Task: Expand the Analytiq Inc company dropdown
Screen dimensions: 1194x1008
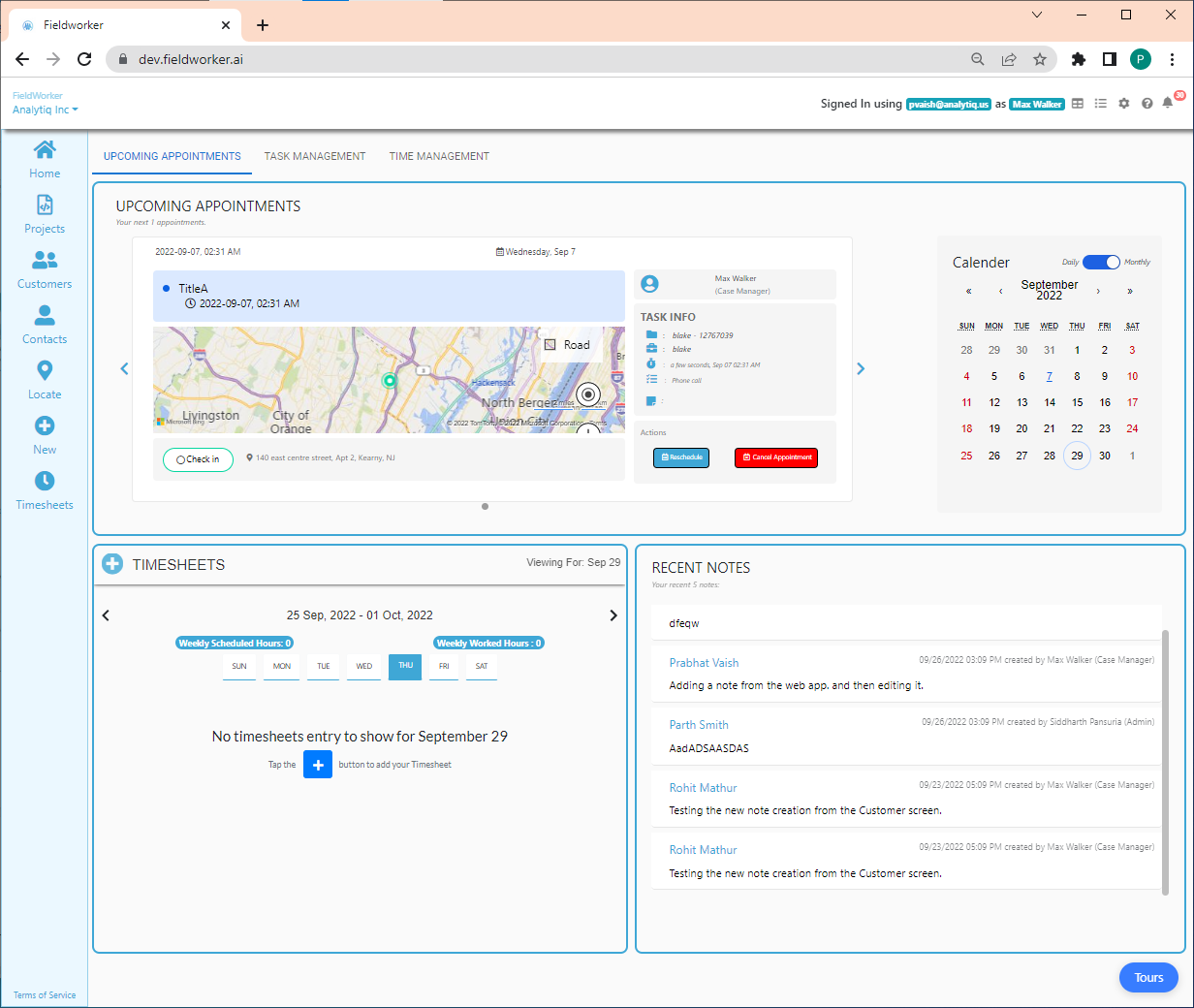Action: point(45,109)
